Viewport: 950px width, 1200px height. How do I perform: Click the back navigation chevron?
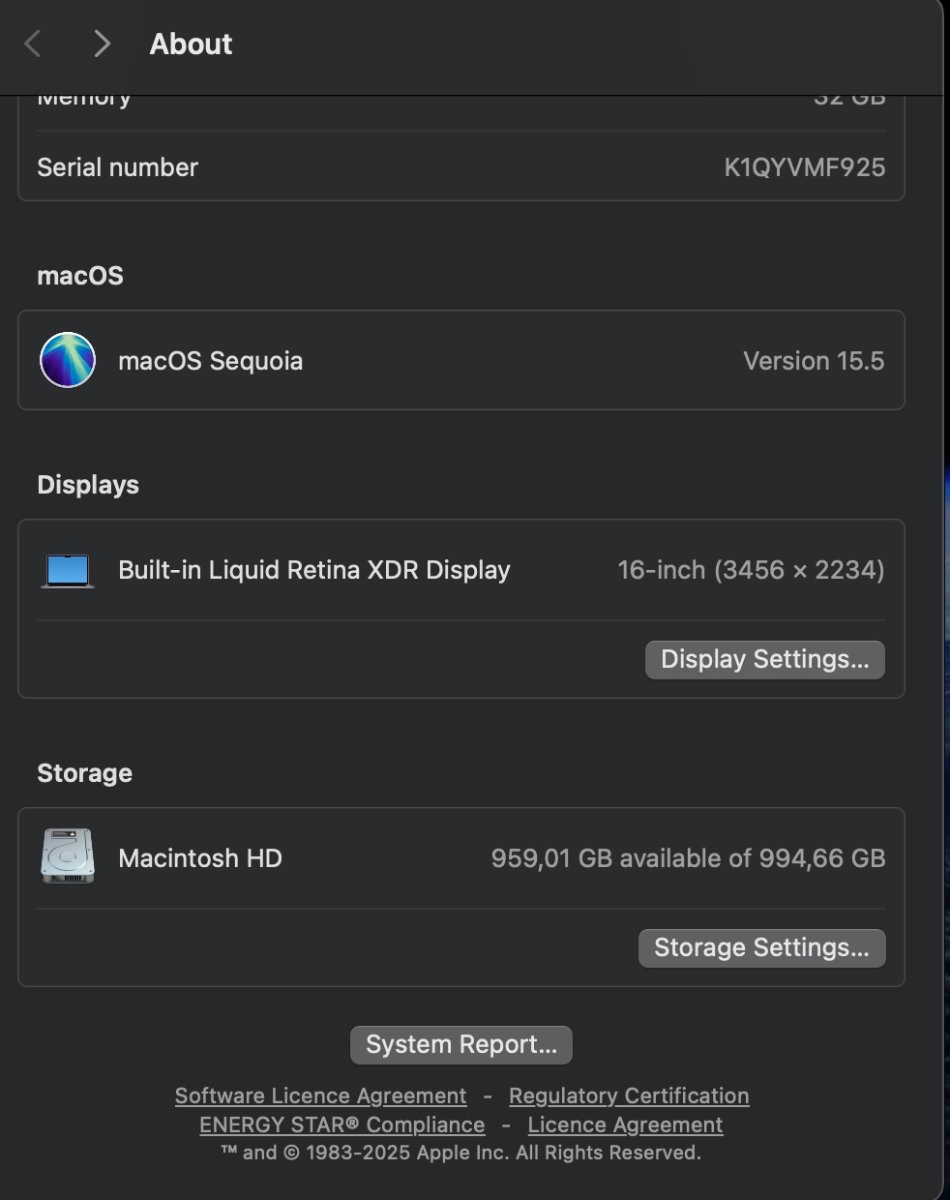[32, 44]
